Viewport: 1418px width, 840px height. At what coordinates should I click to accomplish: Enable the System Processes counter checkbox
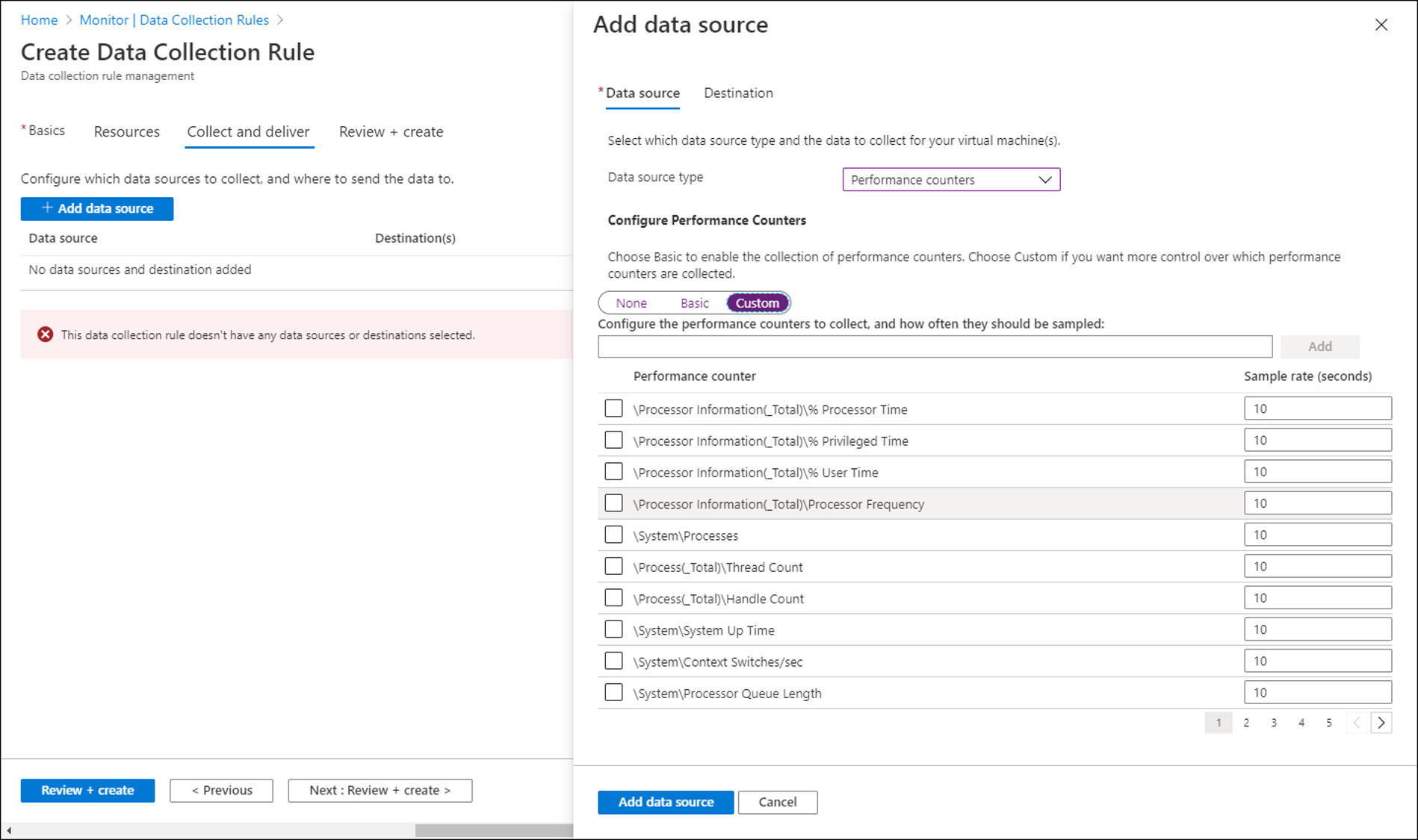point(613,535)
